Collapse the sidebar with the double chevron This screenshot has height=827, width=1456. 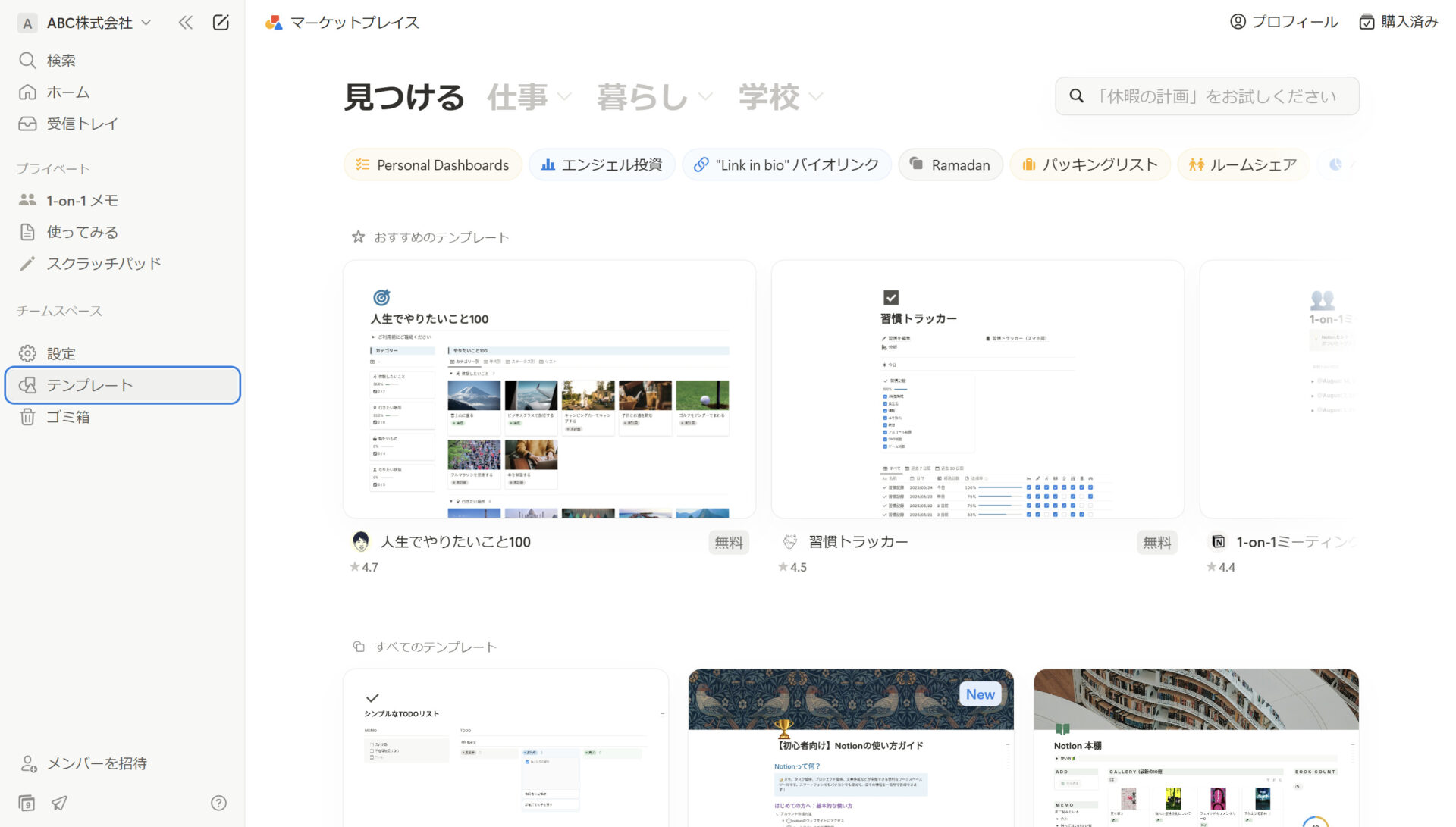[185, 23]
